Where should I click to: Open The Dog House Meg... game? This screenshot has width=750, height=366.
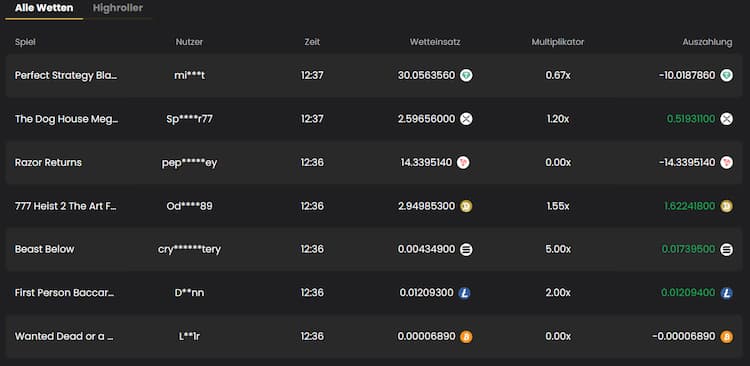pos(66,119)
